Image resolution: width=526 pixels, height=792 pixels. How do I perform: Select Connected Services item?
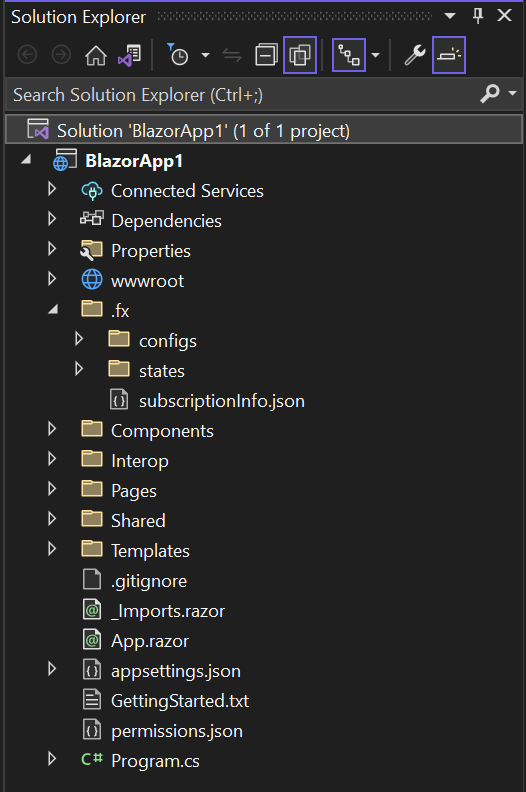tap(187, 191)
